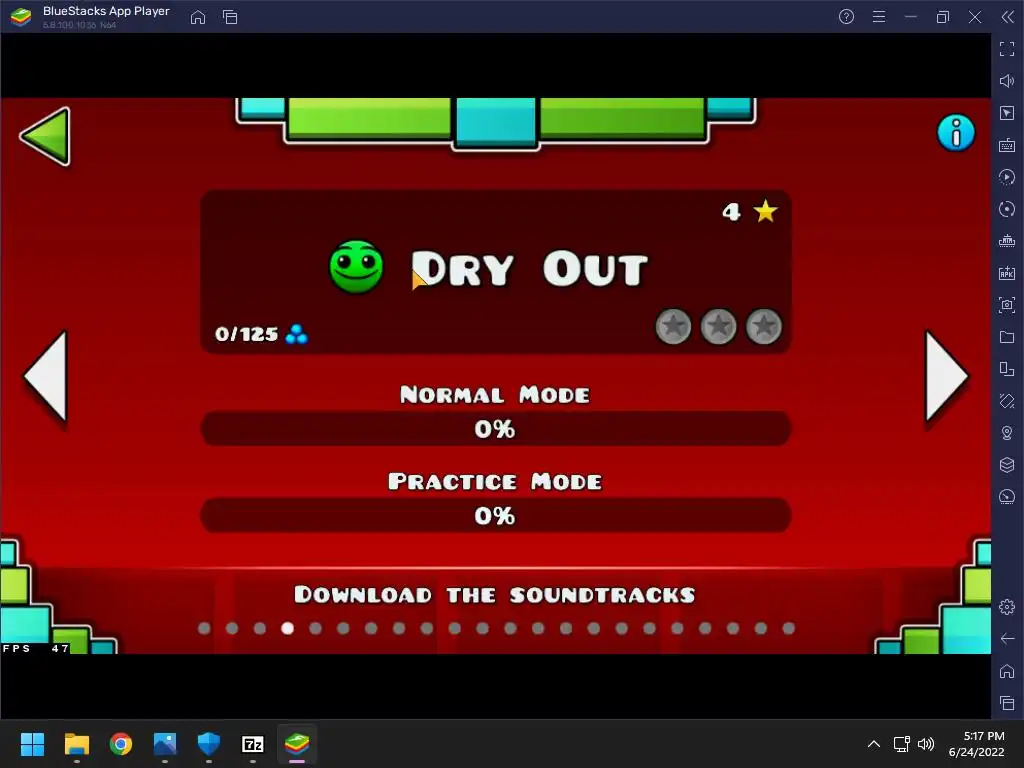Open the multi-window tabs icon in title bar
The width and height of the screenshot is (1024, 768).
click(x=230, y=17)
